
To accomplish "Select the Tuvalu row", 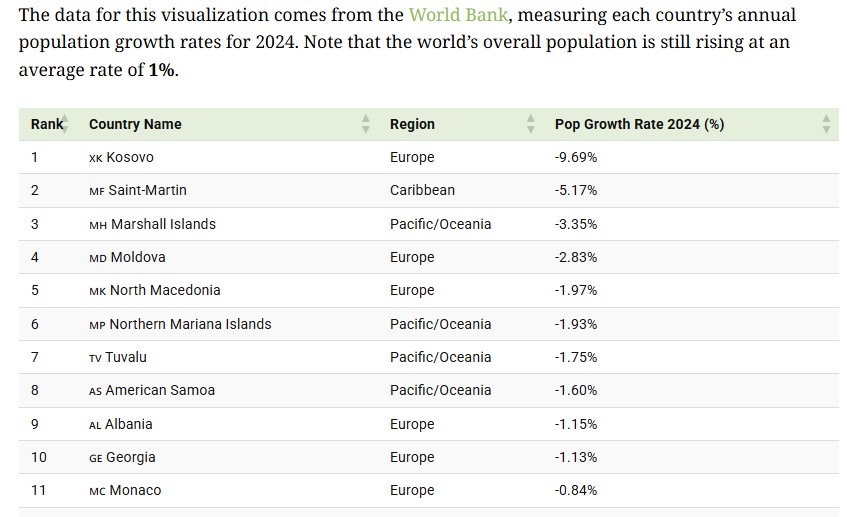I will (x=125, y=357).
